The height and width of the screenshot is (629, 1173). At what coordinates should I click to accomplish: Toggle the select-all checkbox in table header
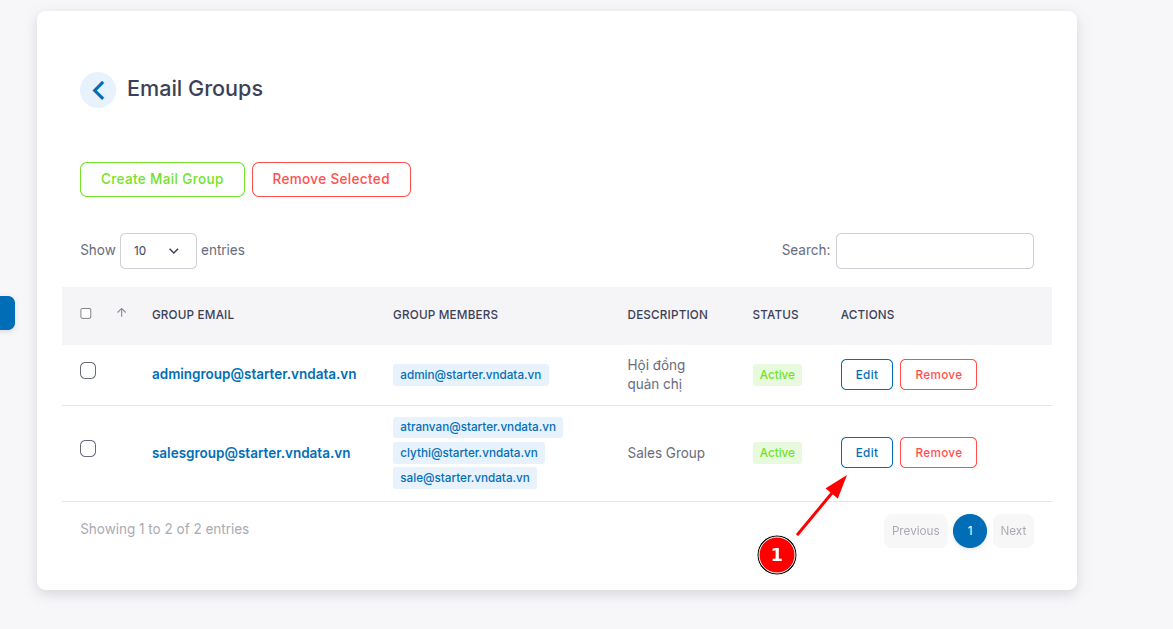coord(86,313)
